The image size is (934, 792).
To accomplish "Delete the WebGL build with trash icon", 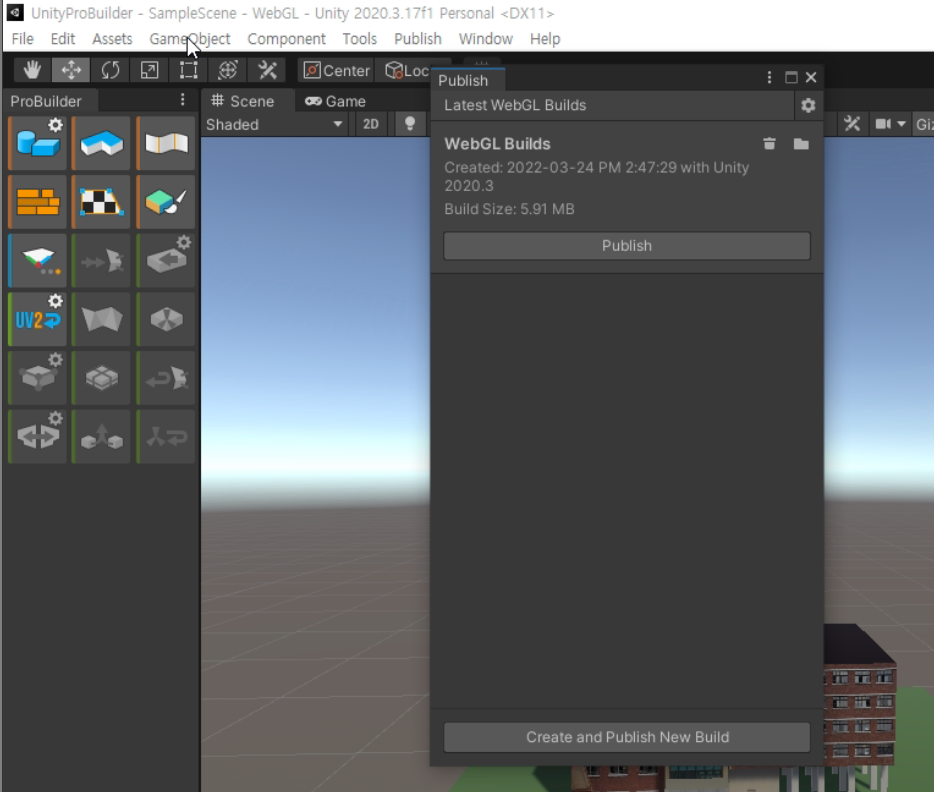I will click(x=769, y=144).
